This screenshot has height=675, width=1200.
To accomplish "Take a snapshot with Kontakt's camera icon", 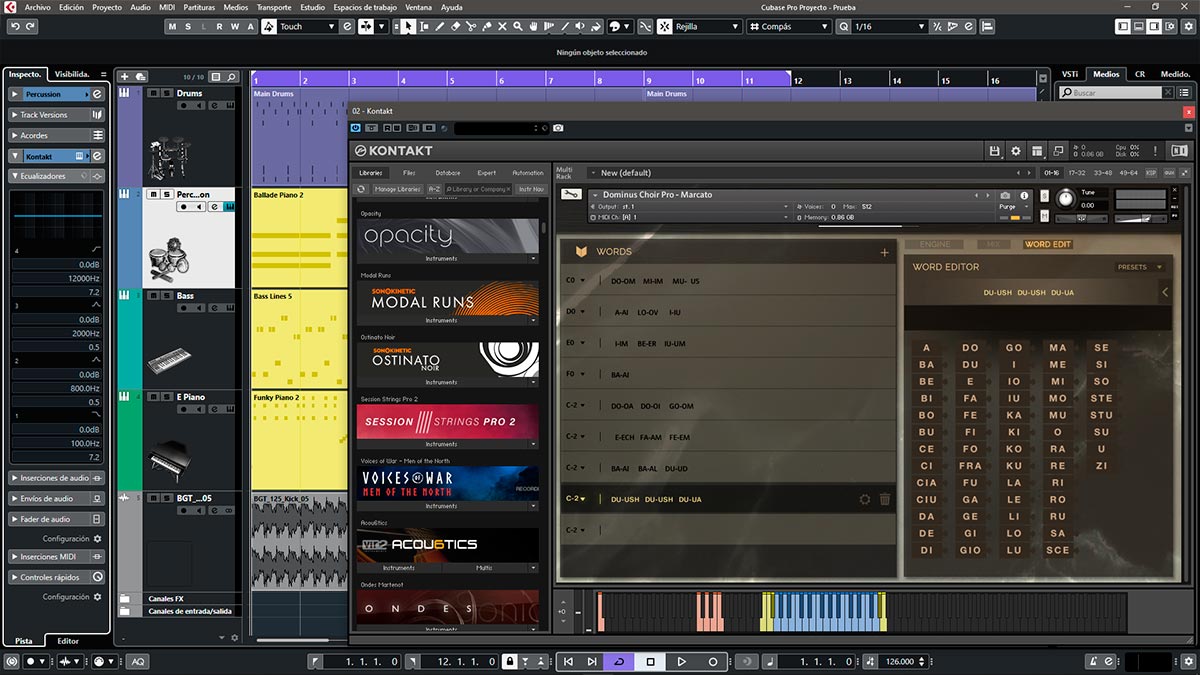I will pos(1005,195).
